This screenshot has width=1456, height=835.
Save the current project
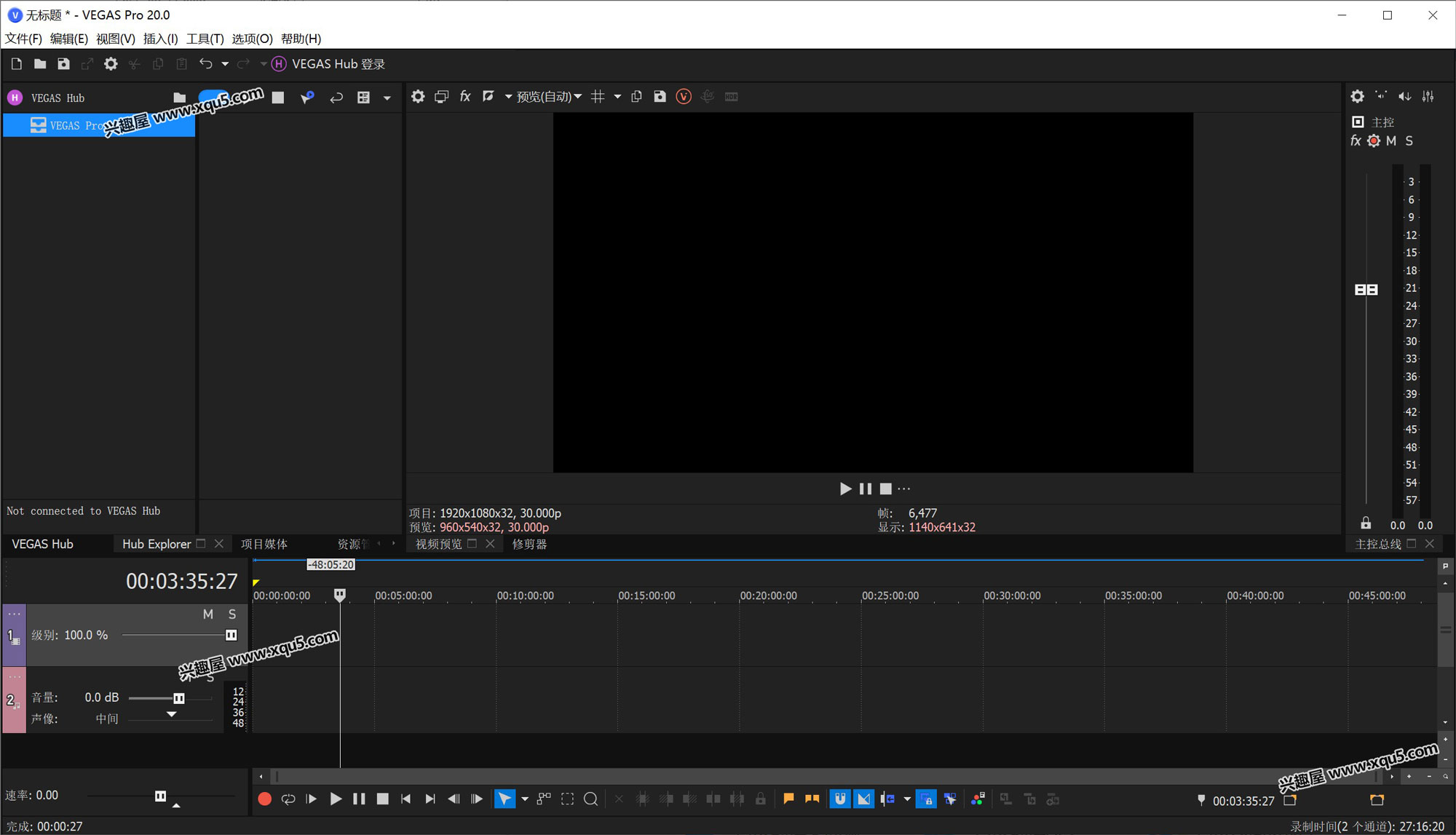63,64
